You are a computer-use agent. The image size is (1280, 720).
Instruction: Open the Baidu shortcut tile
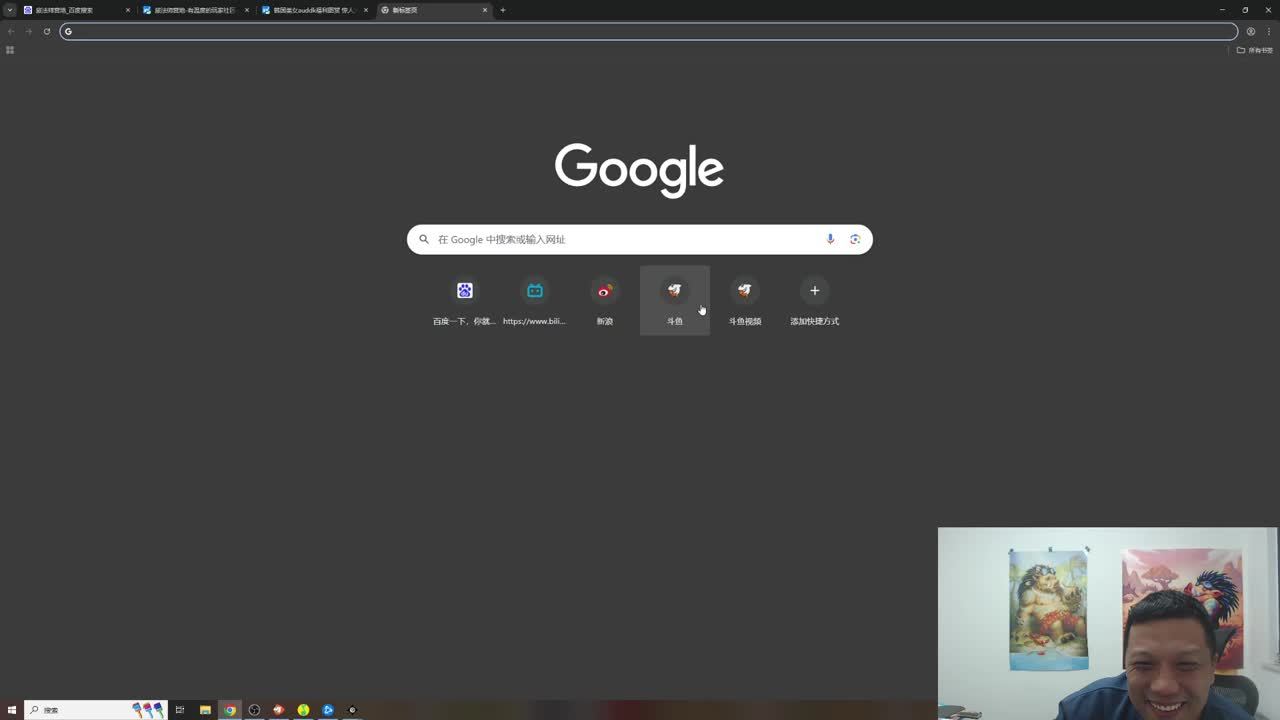tap(465, 299)
